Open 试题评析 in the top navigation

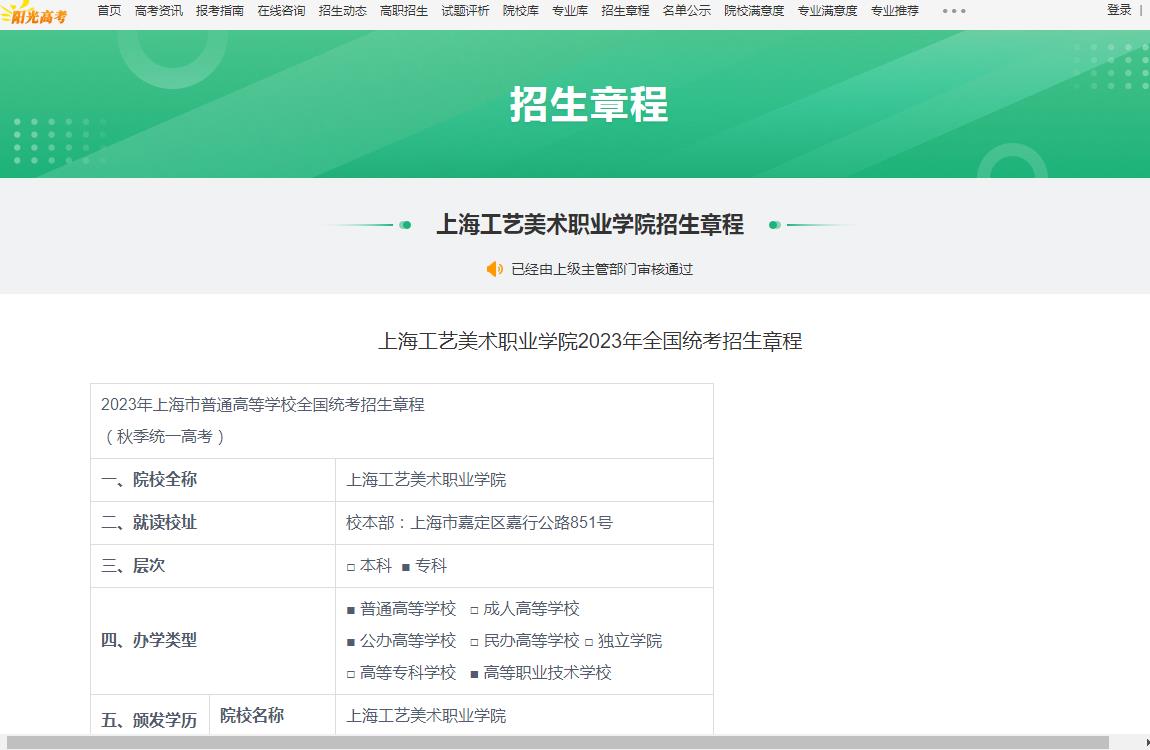coord(465,10)
